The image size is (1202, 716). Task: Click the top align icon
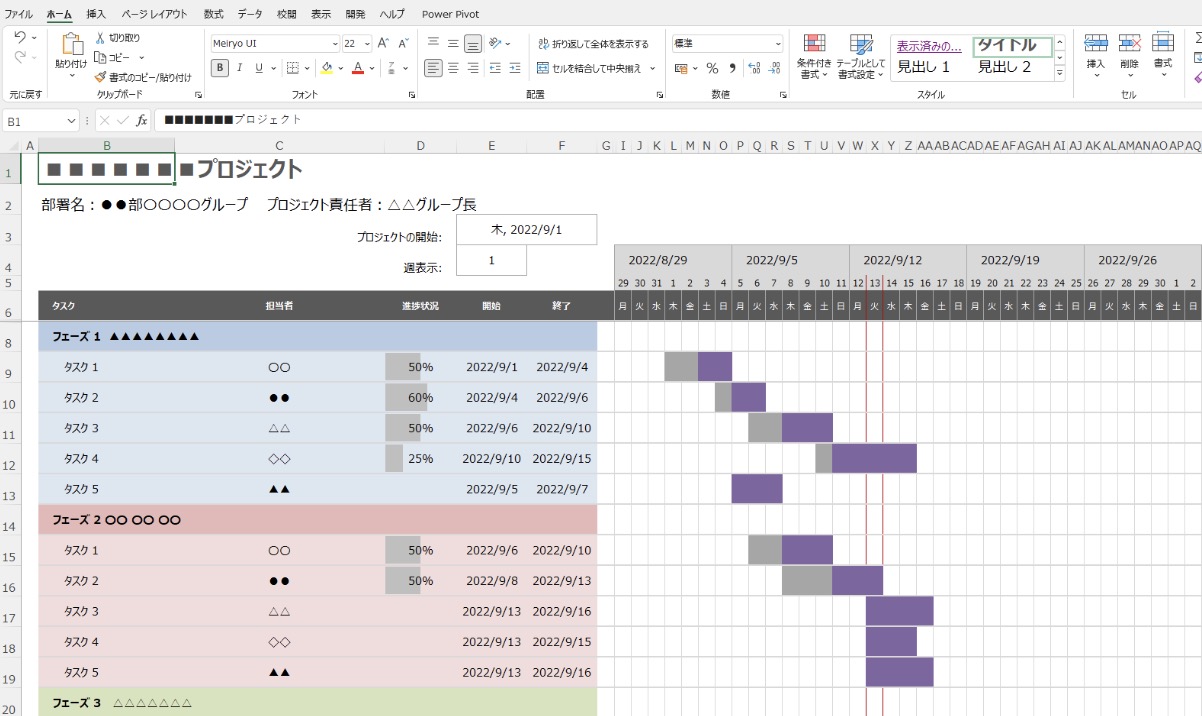pos(433,43)
